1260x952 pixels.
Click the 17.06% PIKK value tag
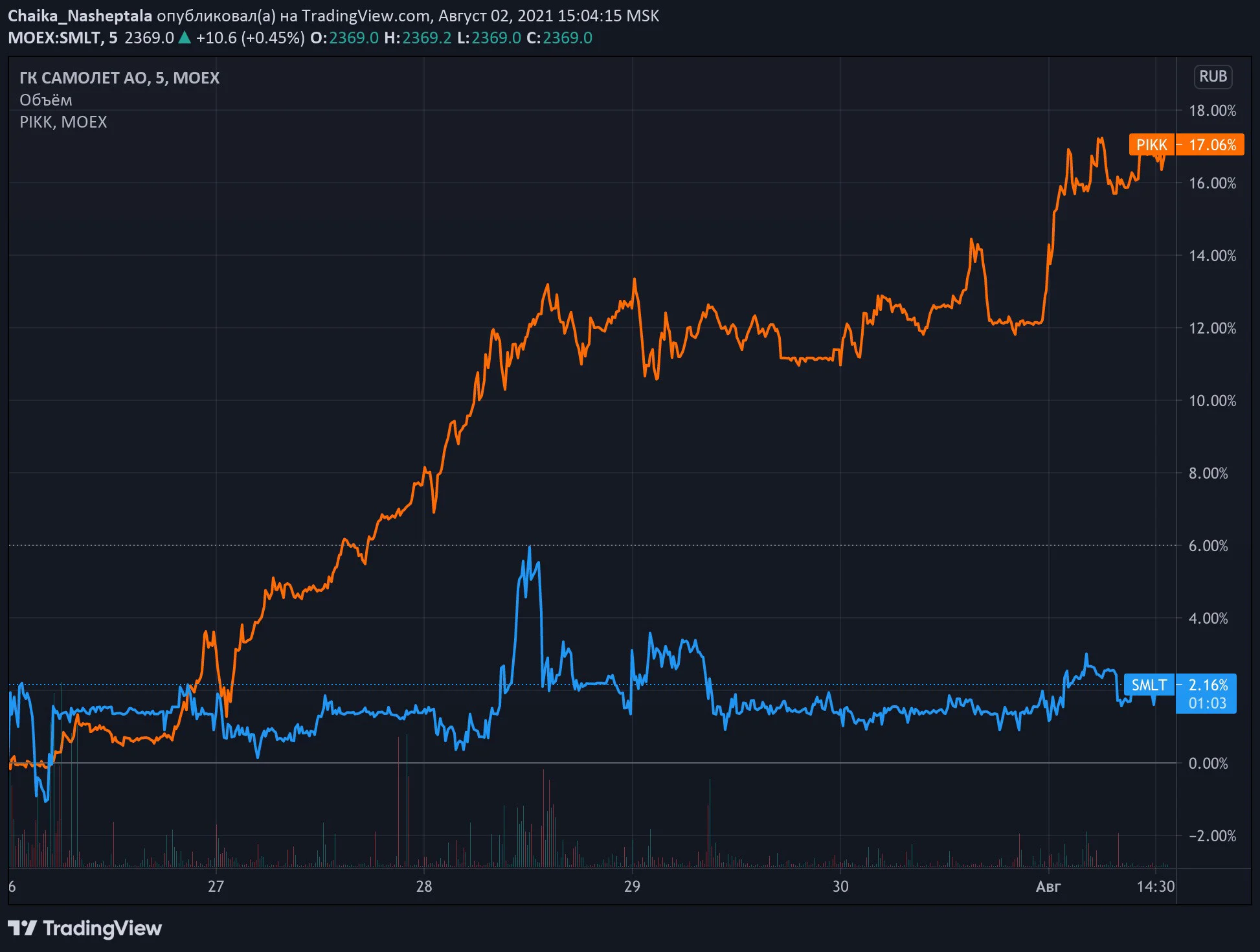[x=1211, y=144]
